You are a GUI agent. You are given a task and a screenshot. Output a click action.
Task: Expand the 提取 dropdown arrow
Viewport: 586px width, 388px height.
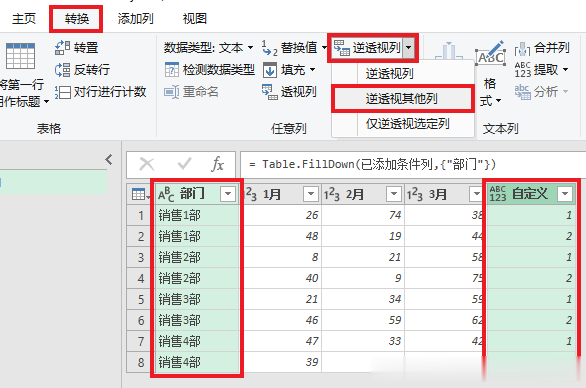(565, 70)
